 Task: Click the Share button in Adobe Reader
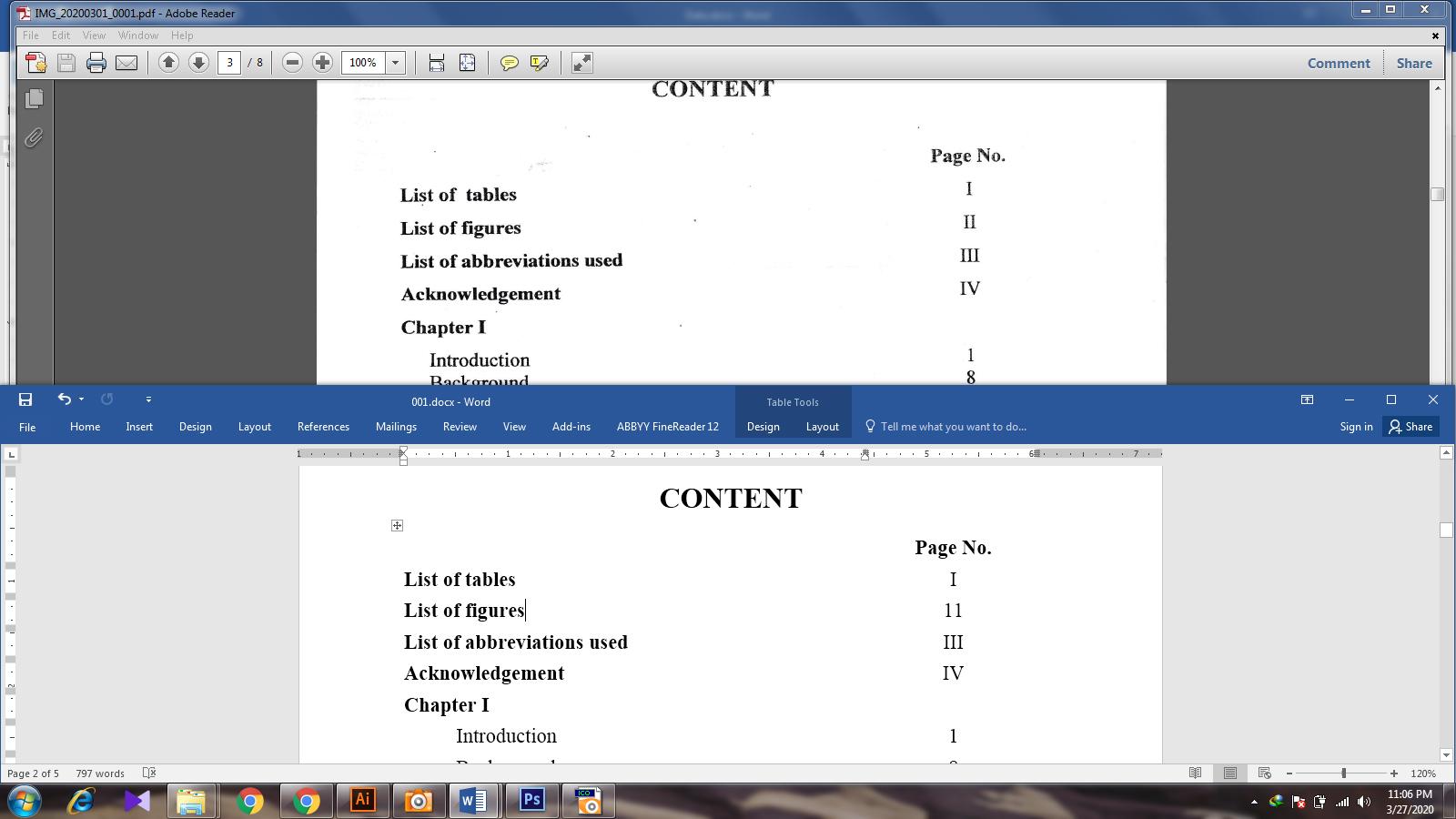[x=1413, y=63]
